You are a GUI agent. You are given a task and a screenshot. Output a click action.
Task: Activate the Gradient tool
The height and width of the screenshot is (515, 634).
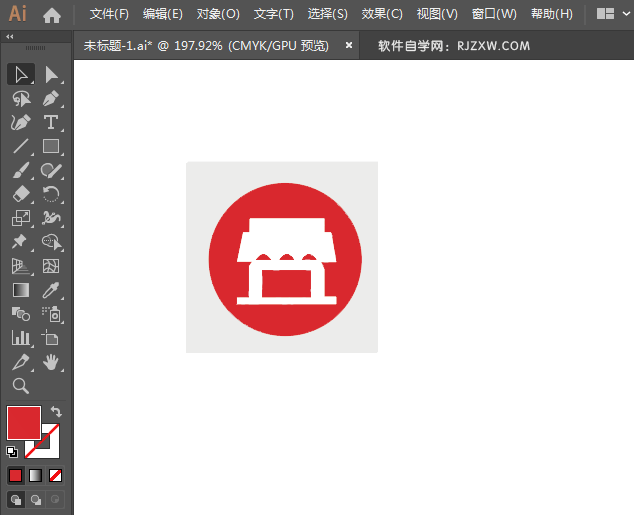(21, 290)
